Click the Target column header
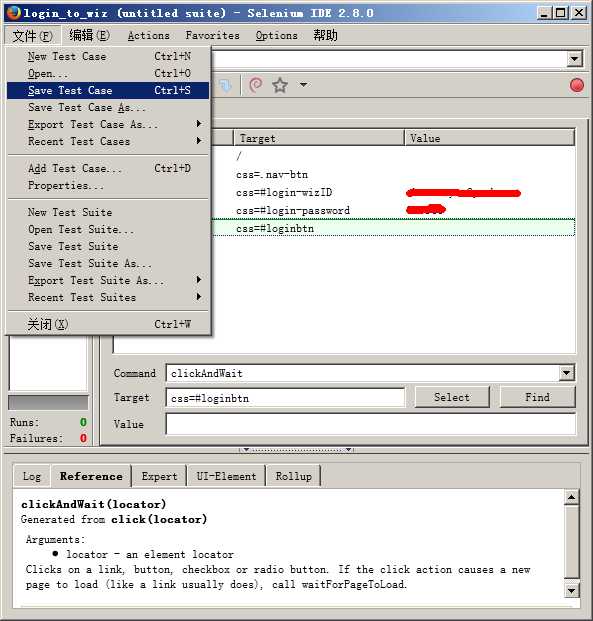 pos(319,138)
